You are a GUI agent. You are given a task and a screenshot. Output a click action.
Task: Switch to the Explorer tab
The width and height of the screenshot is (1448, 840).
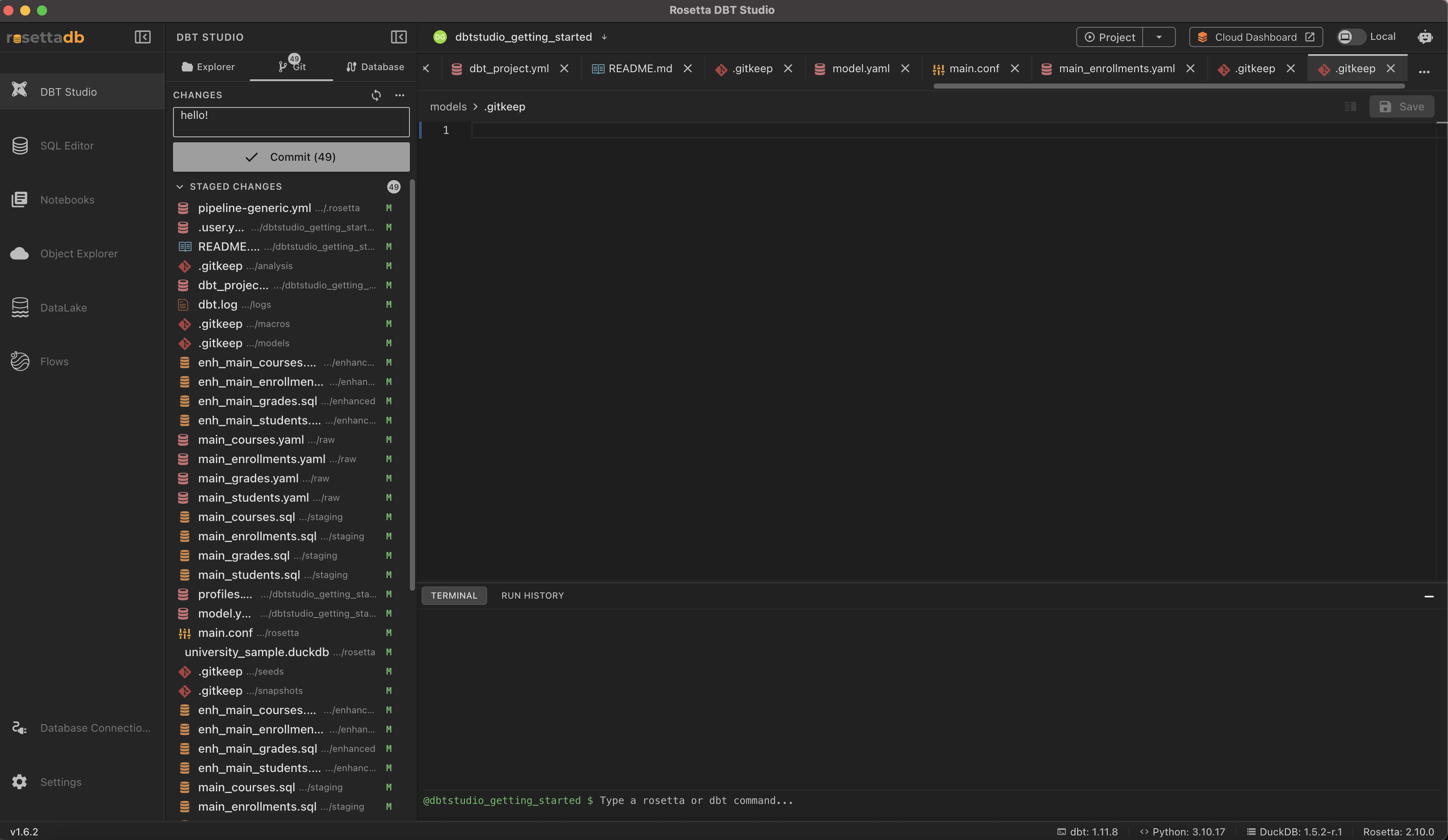(208, 67)
